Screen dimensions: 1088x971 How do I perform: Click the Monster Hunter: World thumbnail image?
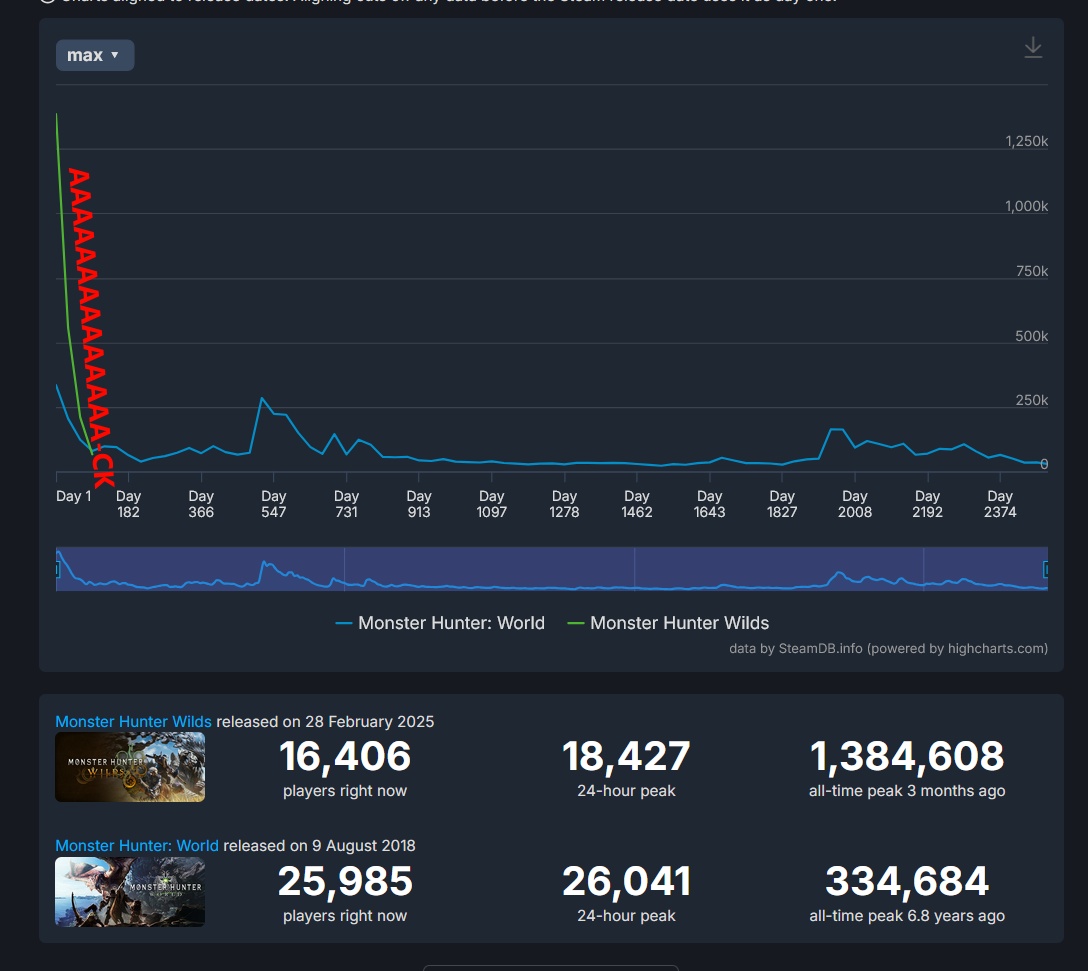pos(130,892)
